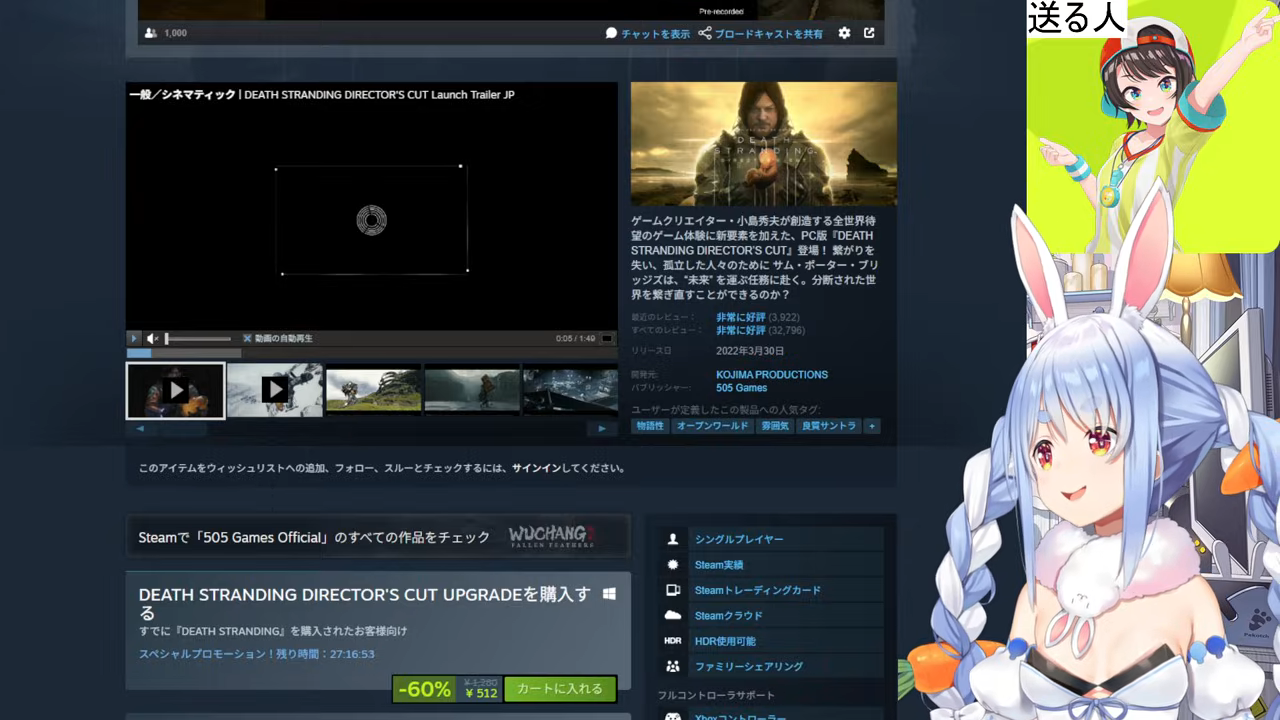Image resolution: width=1280 pixels, height=720 pixels.
Task: Click the Windows platform icon on purchase box
Action: 609,594
